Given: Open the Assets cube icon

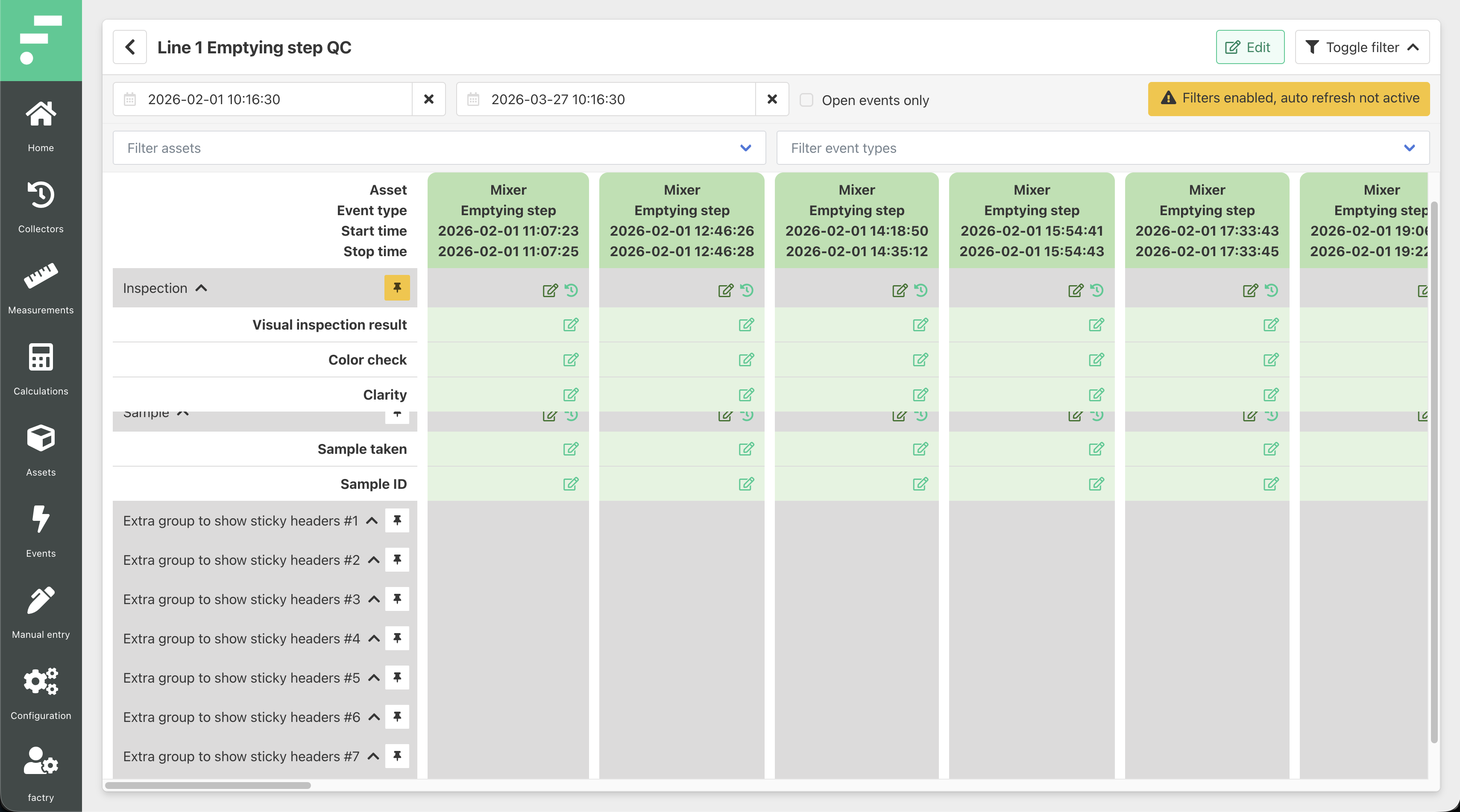Looking at the screenshot, I should [x=41, y=438].
